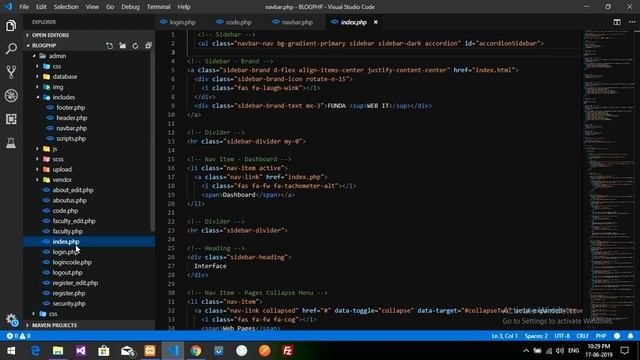640x360 pixels.
Task: Open the Go menu
Action: pos(110,7)
